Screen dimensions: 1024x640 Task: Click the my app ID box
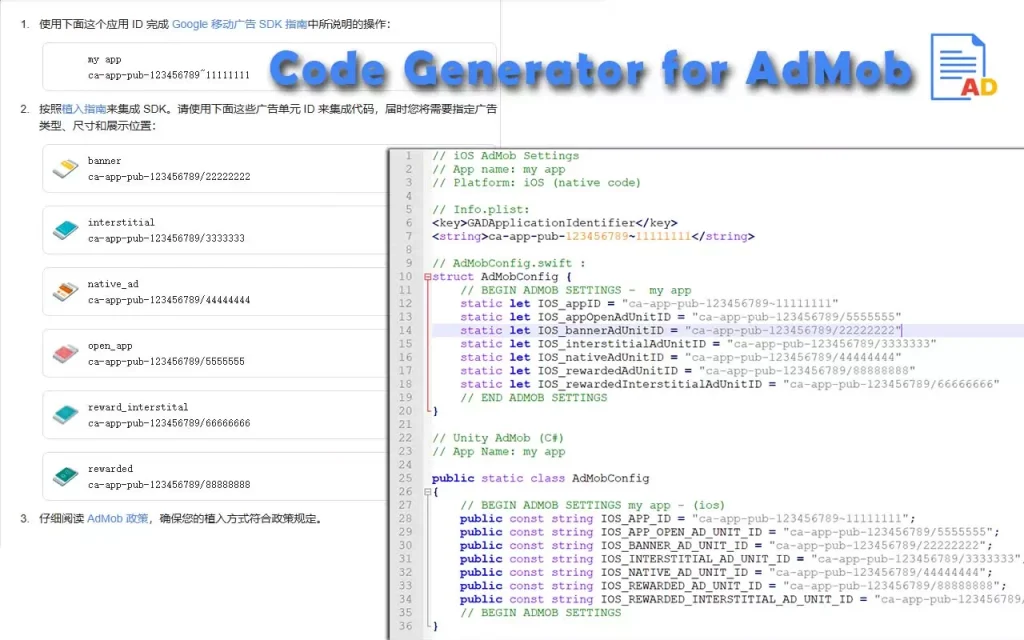tap(269, 67)
